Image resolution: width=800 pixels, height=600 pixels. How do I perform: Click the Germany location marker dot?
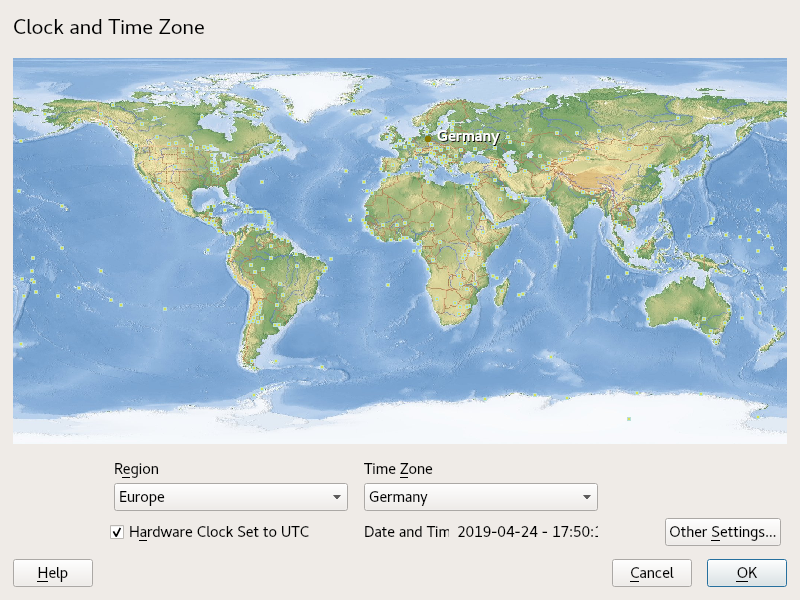(x=429, y=138)
